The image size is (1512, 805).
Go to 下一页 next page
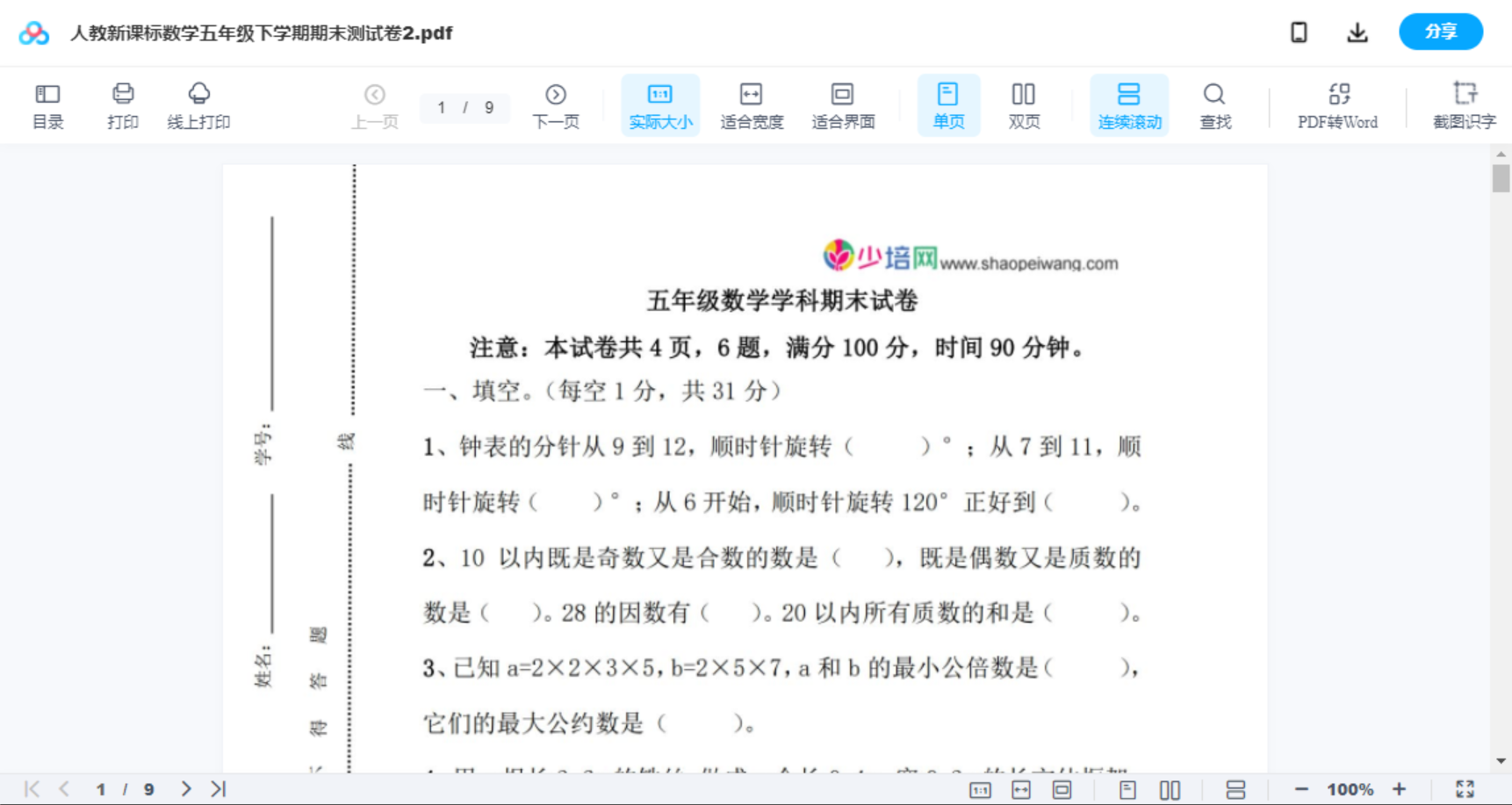point(556,104)
